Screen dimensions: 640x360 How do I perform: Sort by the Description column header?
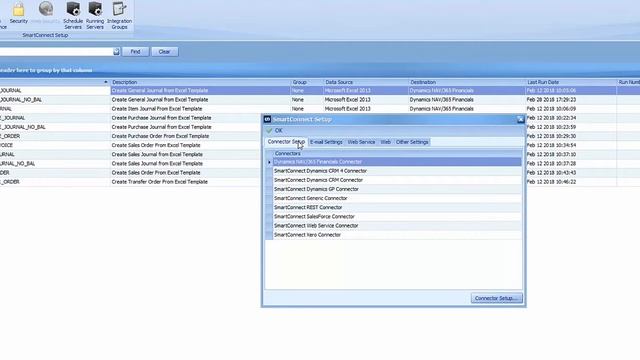pos(200,82)
